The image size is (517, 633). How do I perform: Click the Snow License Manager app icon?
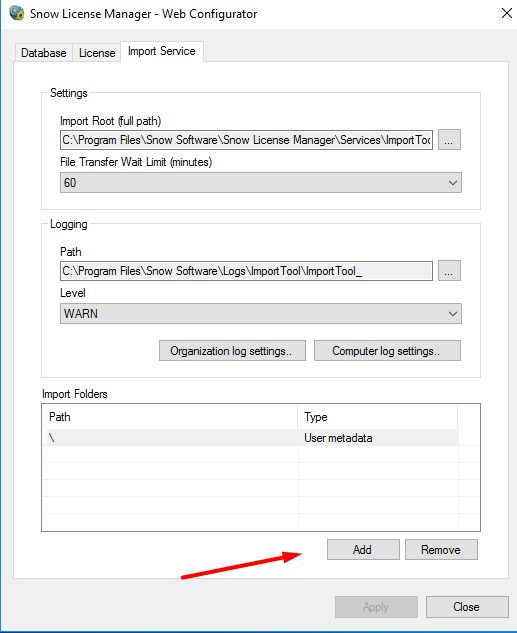(x=17, y=13)
